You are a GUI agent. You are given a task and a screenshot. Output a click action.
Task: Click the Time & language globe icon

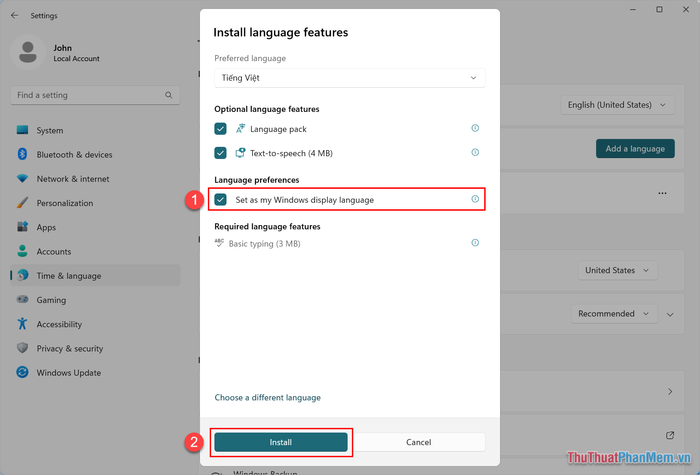tap(22, 275)
